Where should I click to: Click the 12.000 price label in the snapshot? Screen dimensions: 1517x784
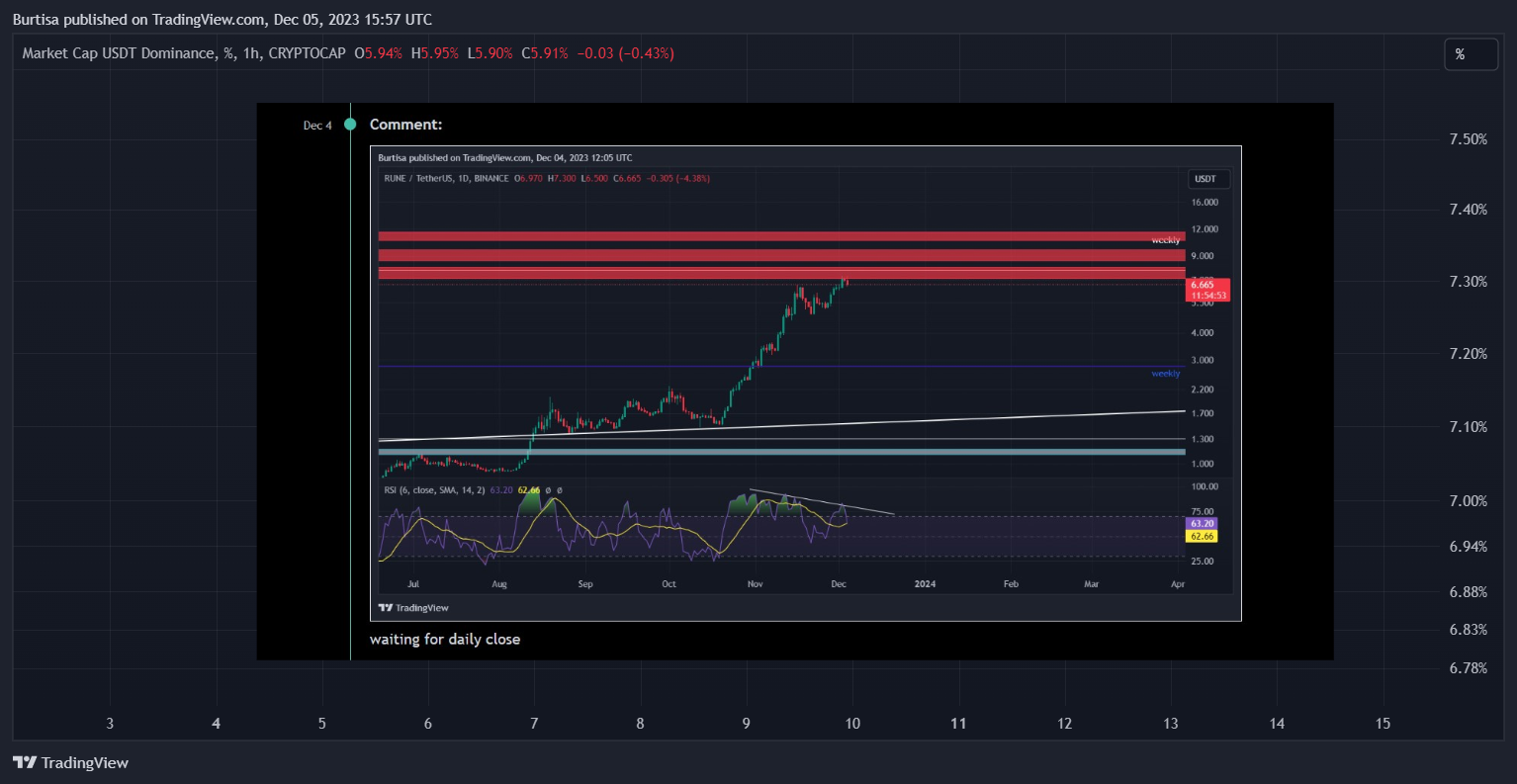tap(1205, 229)
